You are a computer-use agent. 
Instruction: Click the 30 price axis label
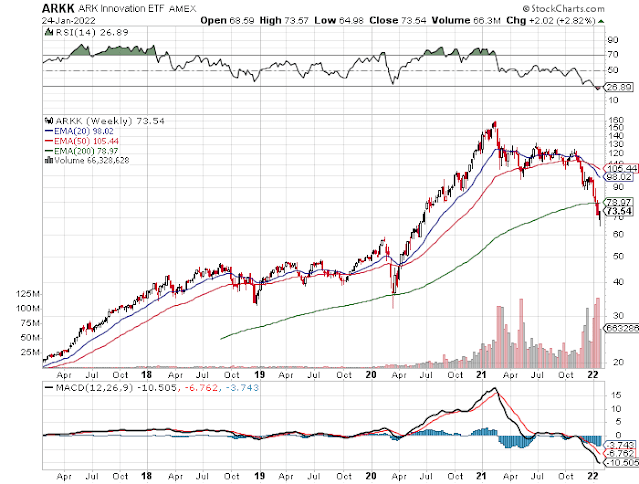coord(618,316)
